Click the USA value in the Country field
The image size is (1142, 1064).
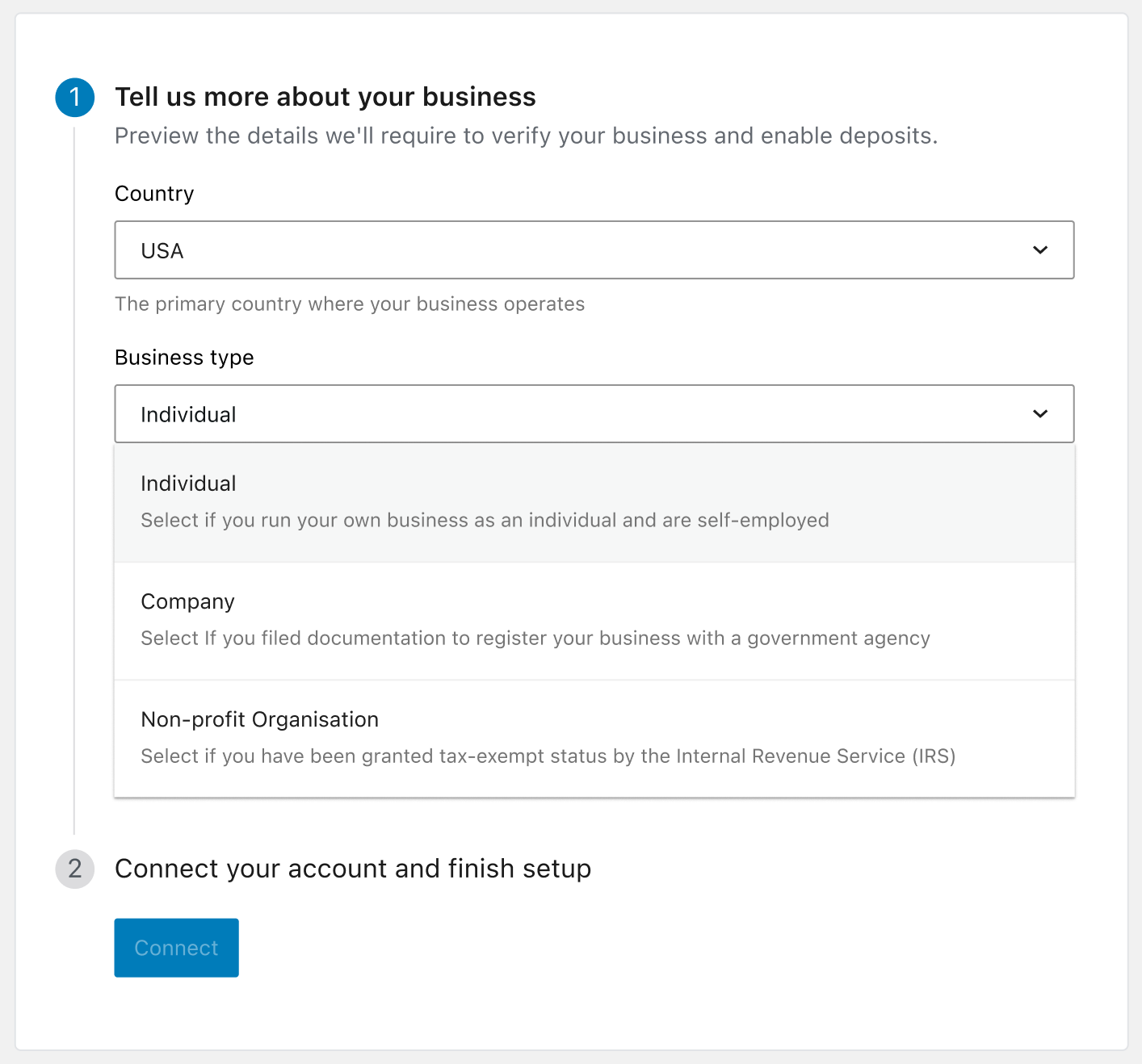pos(162,250)
